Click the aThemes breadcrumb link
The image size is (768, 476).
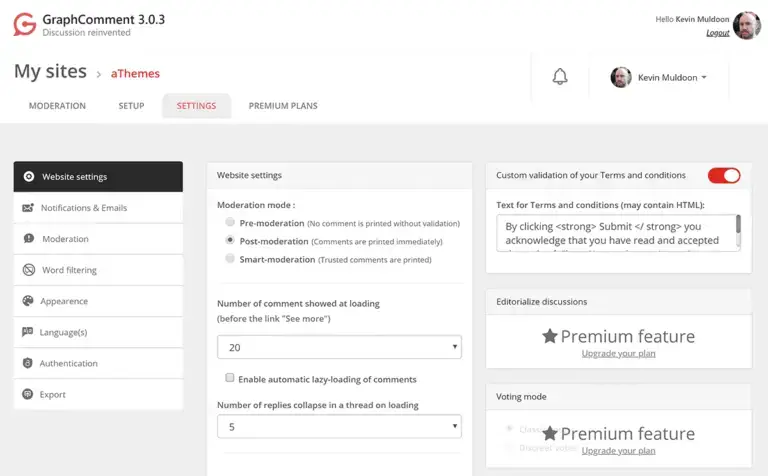tap(135, 73)
